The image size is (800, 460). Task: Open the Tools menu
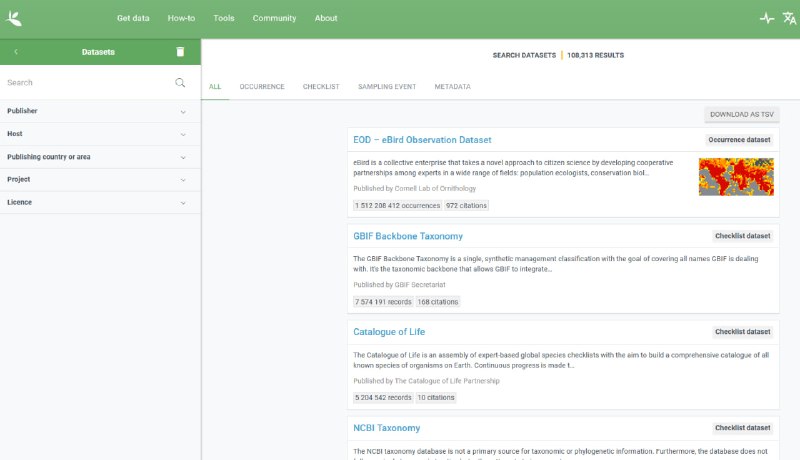click(x=223, y=18)
